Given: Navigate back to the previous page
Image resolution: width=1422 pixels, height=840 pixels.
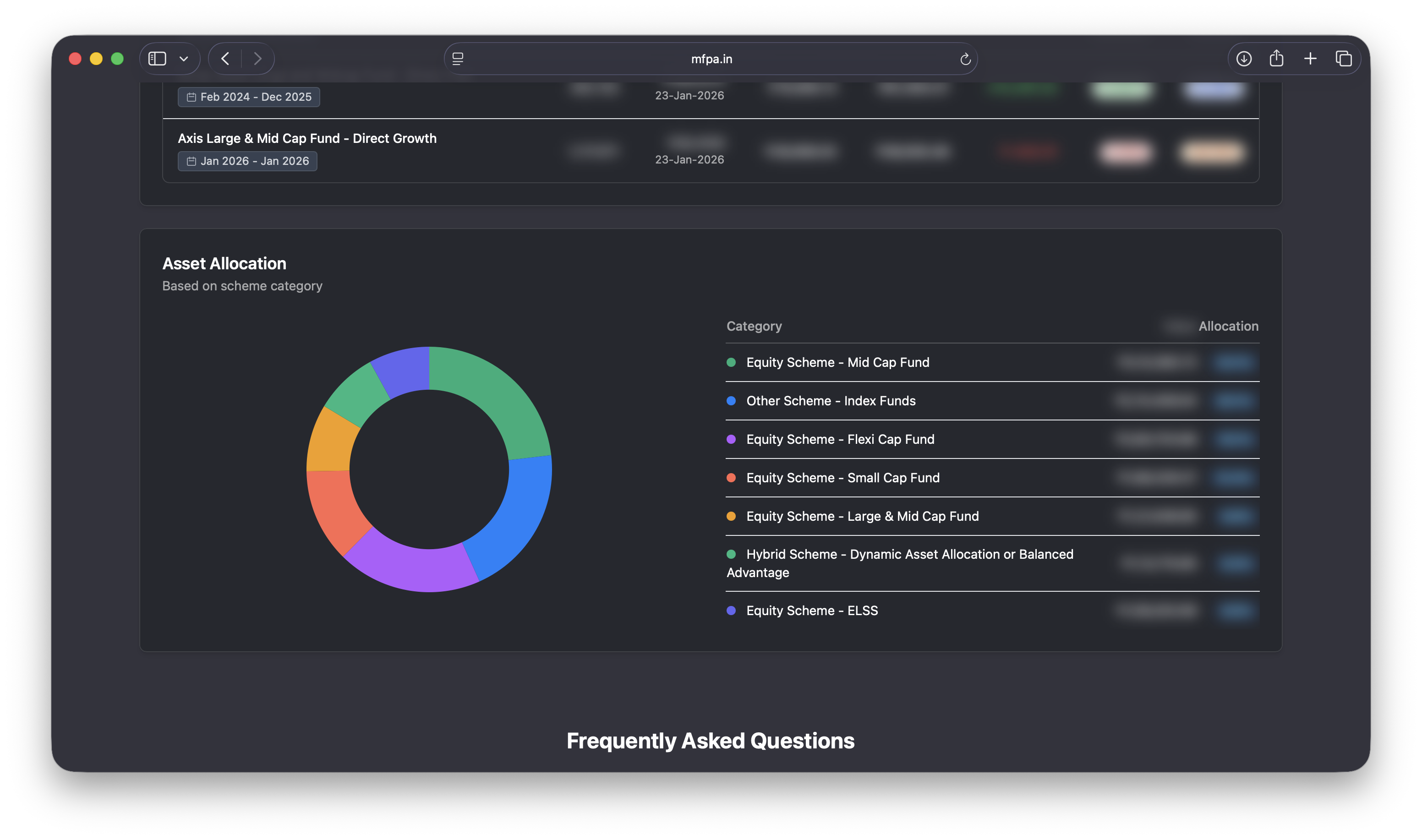Looking at the screenshot, I should click(x=225, y=58).
